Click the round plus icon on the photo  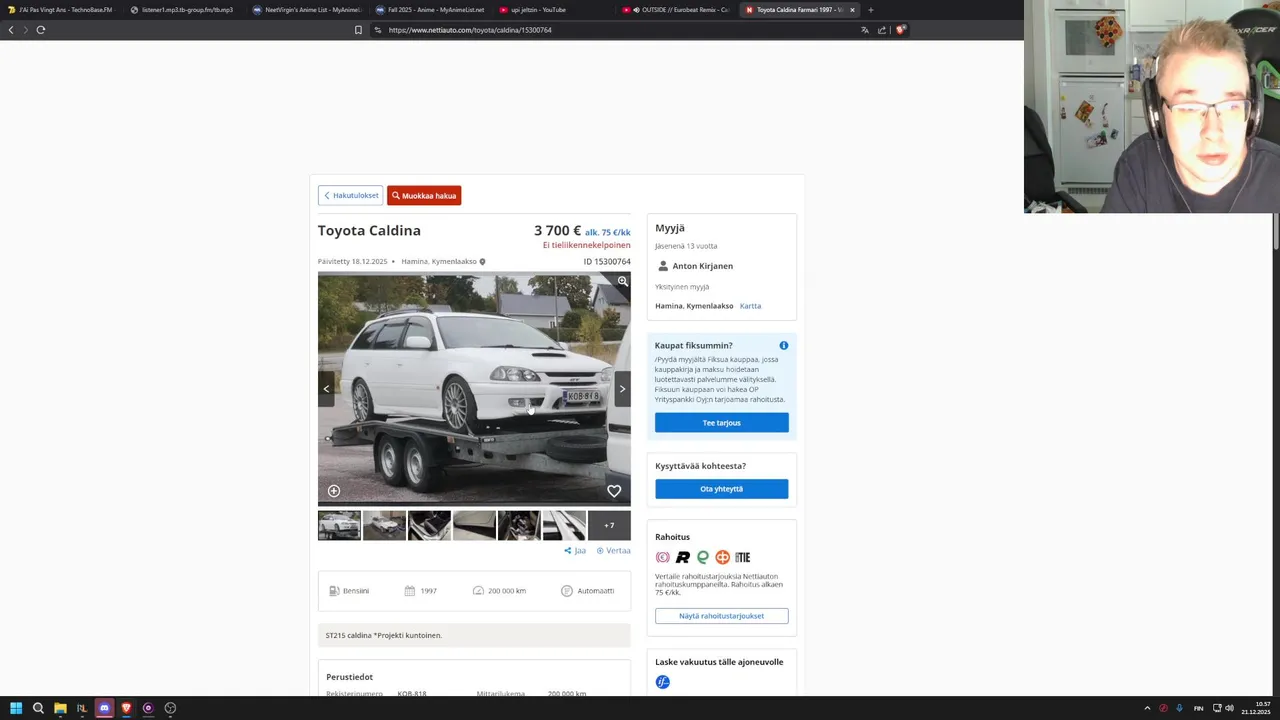coord(334,491)
